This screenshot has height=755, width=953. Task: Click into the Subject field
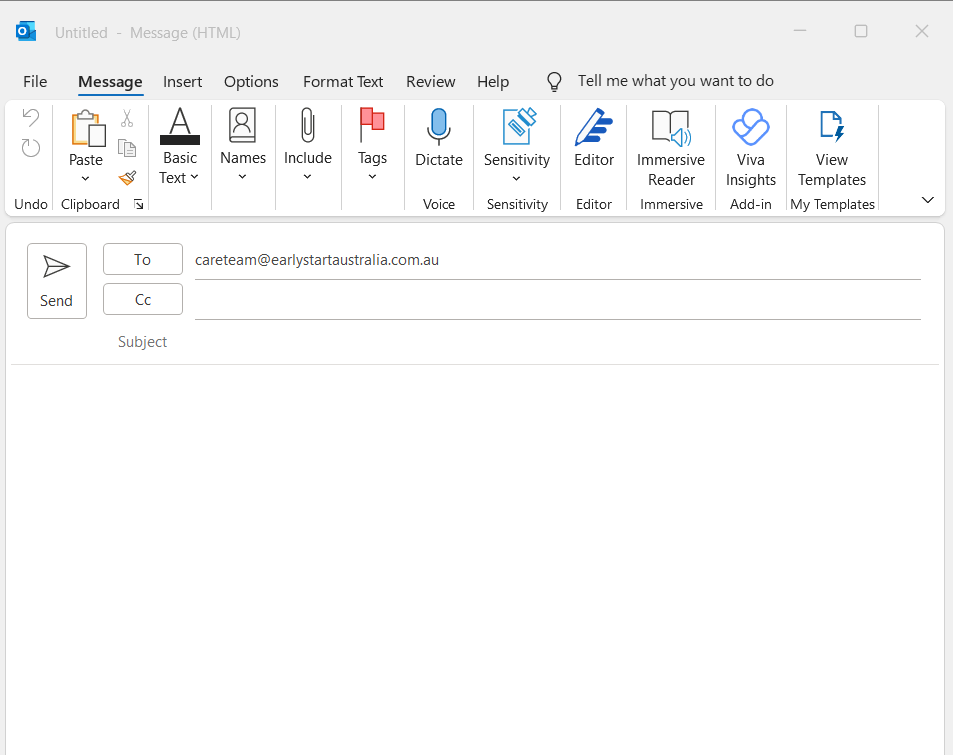557,342
